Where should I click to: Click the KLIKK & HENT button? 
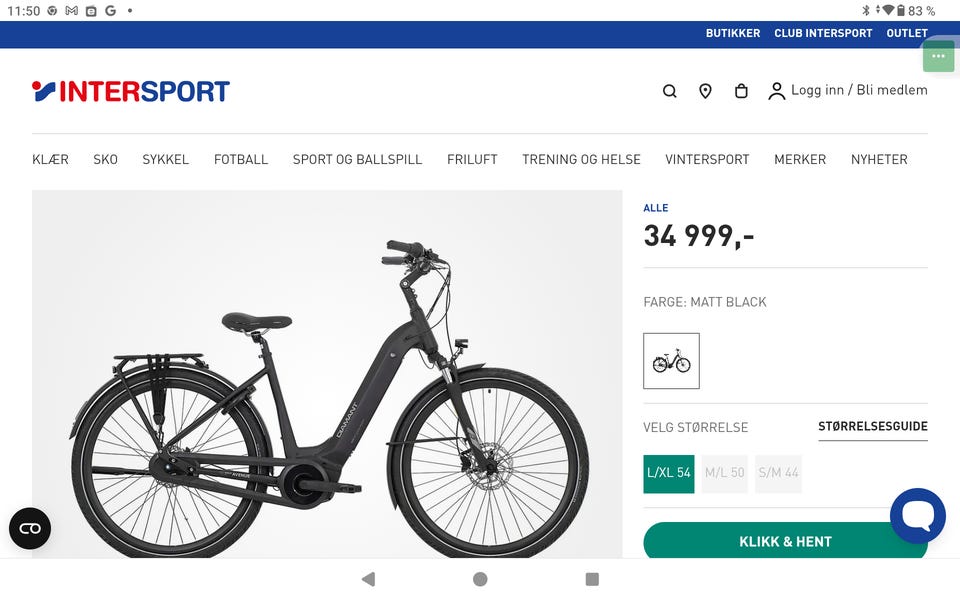pyautogui.click(x=786, y=541)
